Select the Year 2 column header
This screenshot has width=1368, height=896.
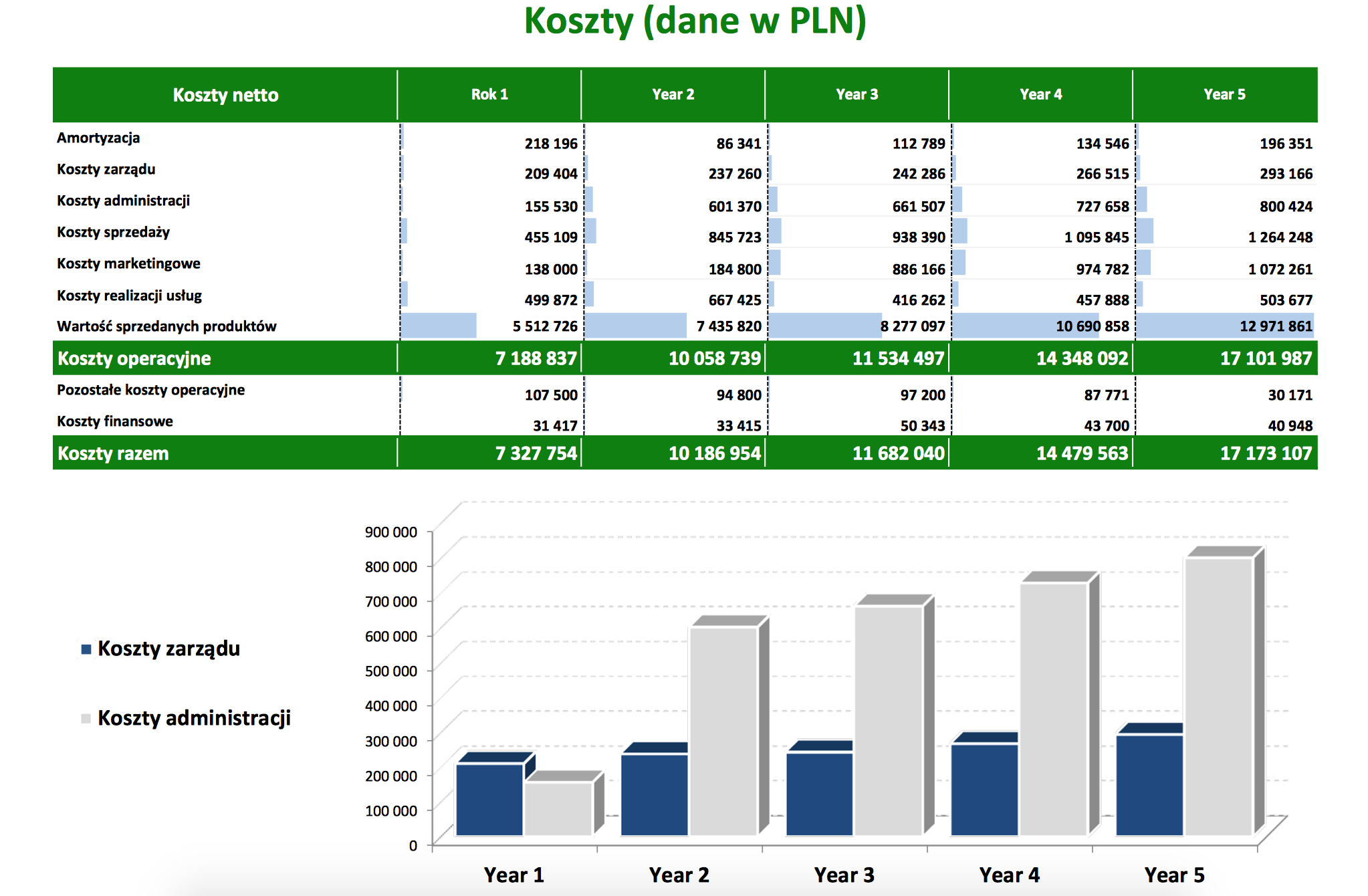pyautogui.click(x=673, y=94)
